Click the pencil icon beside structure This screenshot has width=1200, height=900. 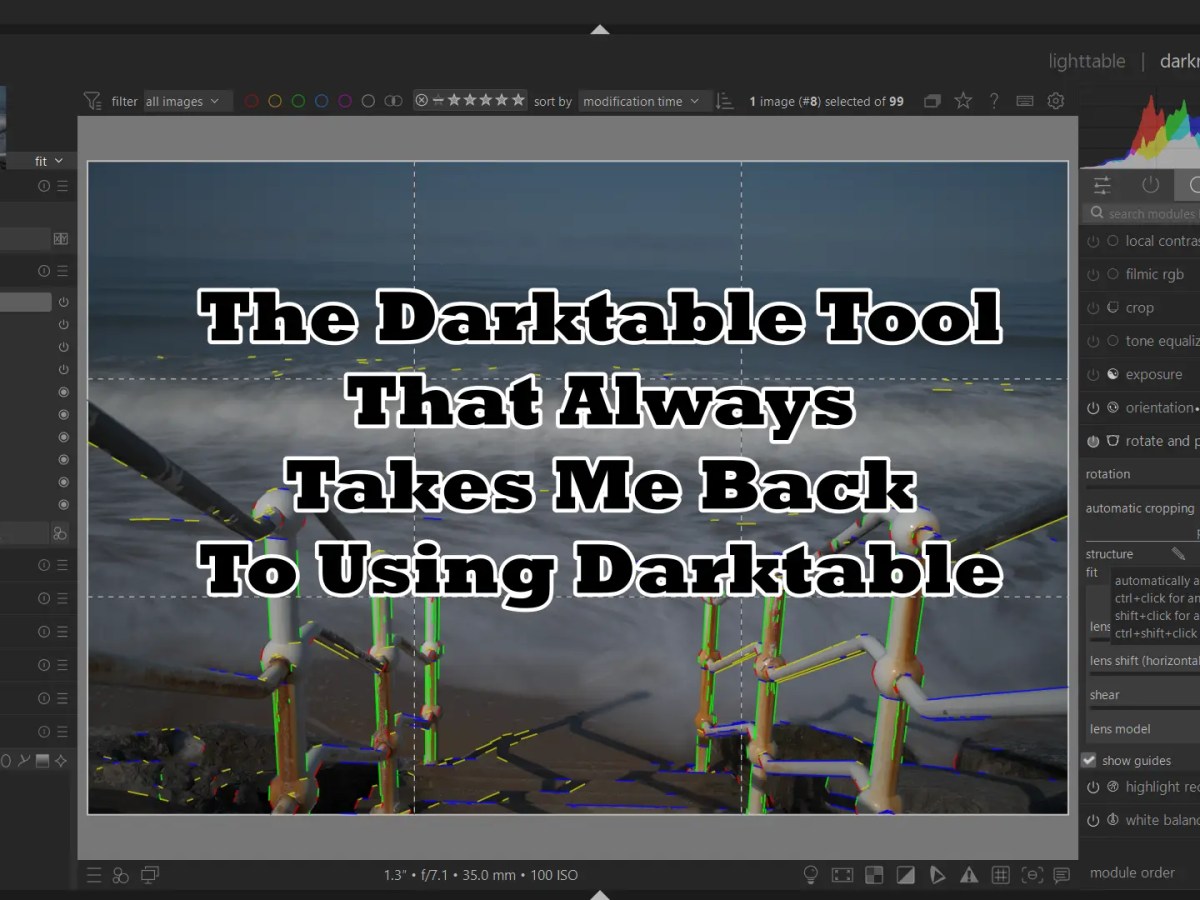pyautogui.click(x=1178, y=553)
